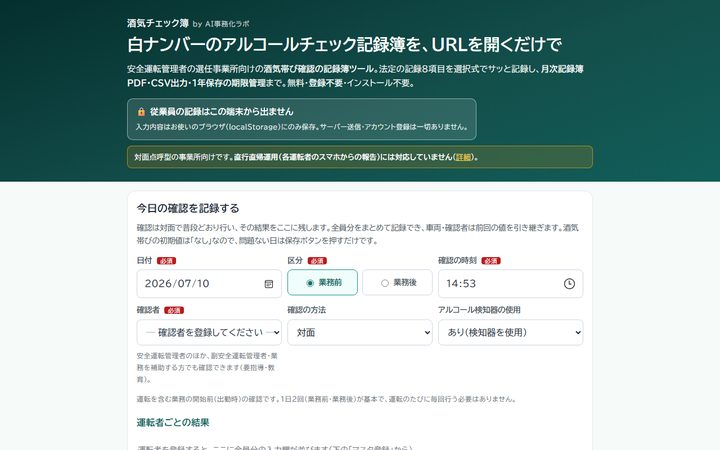Viewport: 720px width, 450px height.
Task: Click the 区分 field label
Action: pos(295,260)
